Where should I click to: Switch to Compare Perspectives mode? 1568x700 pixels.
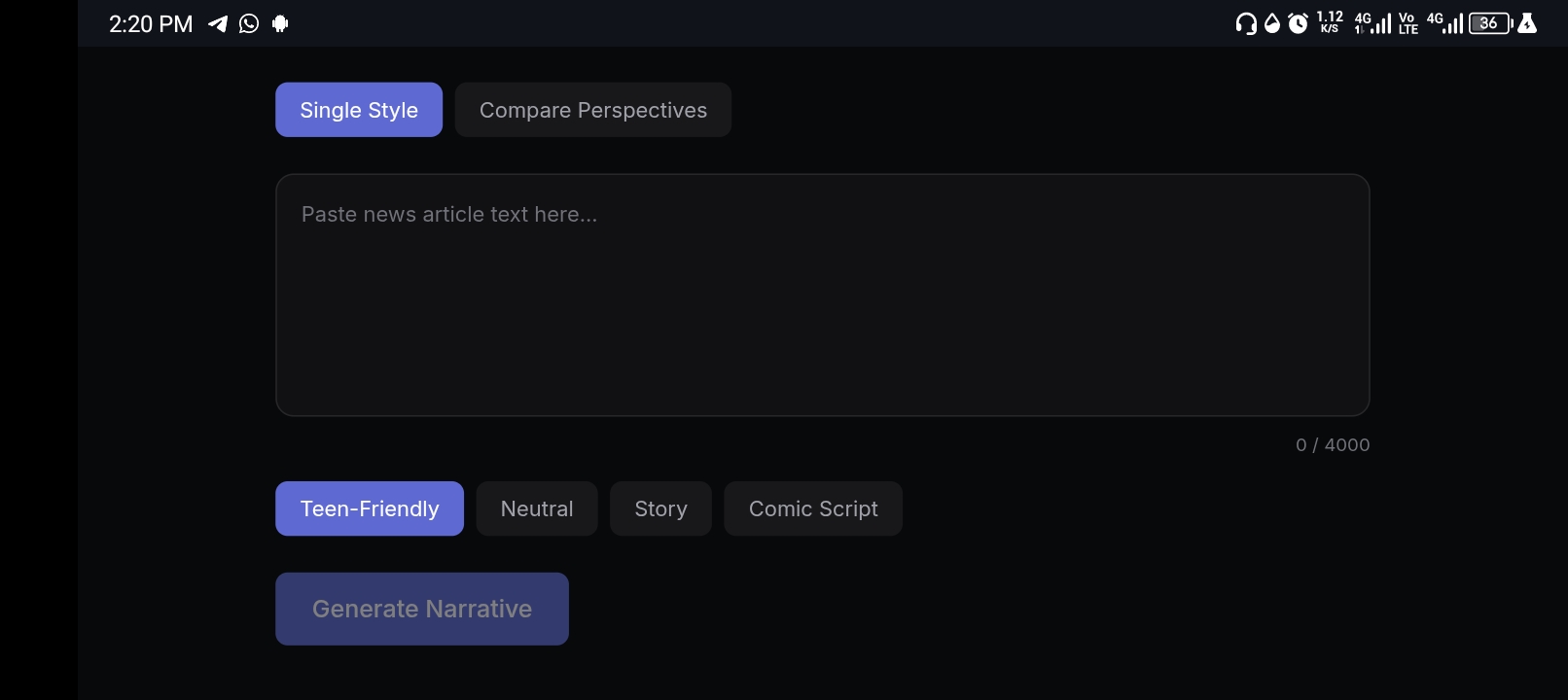coord(593,110)
